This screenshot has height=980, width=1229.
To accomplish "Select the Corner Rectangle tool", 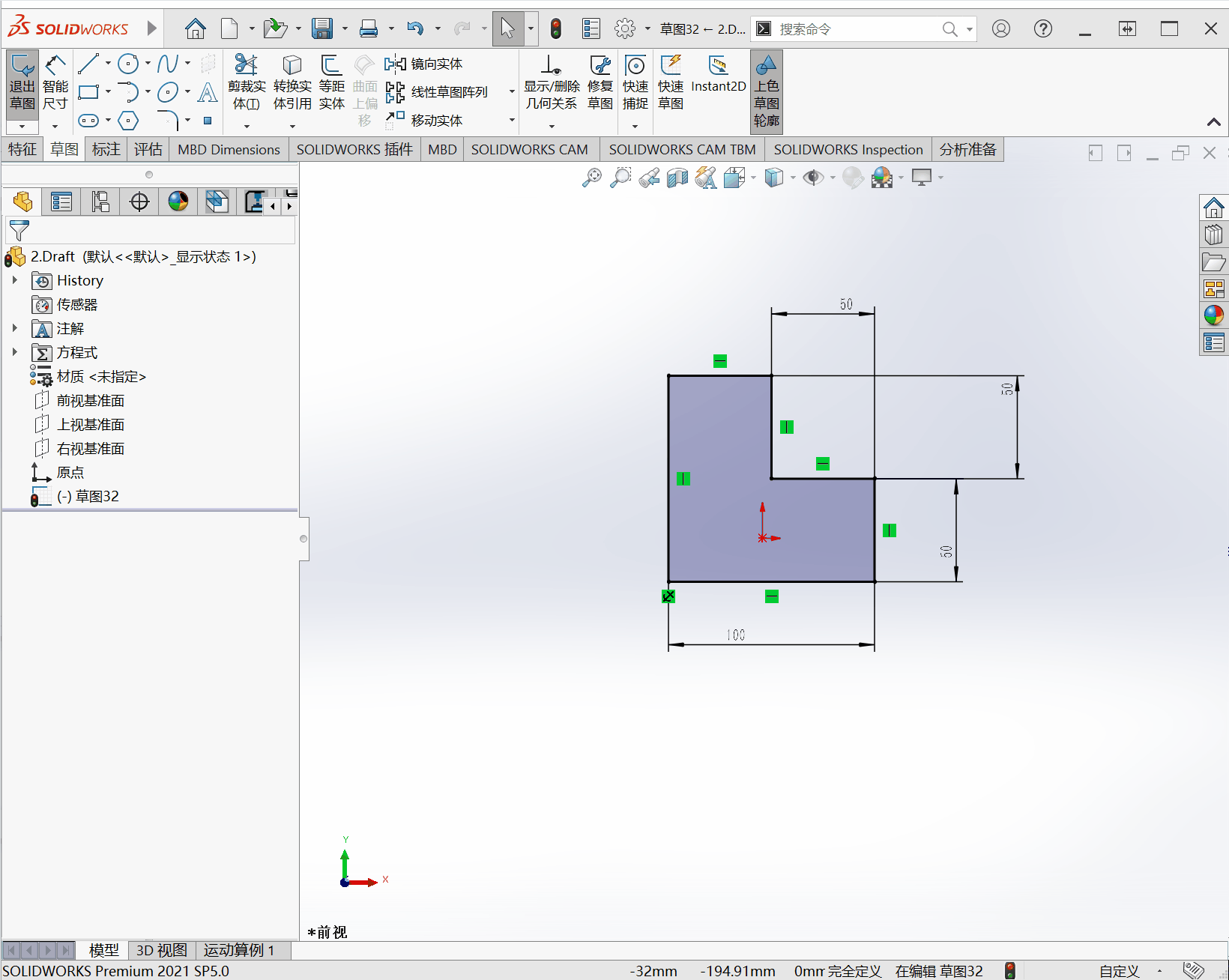I will click(88, 92).
